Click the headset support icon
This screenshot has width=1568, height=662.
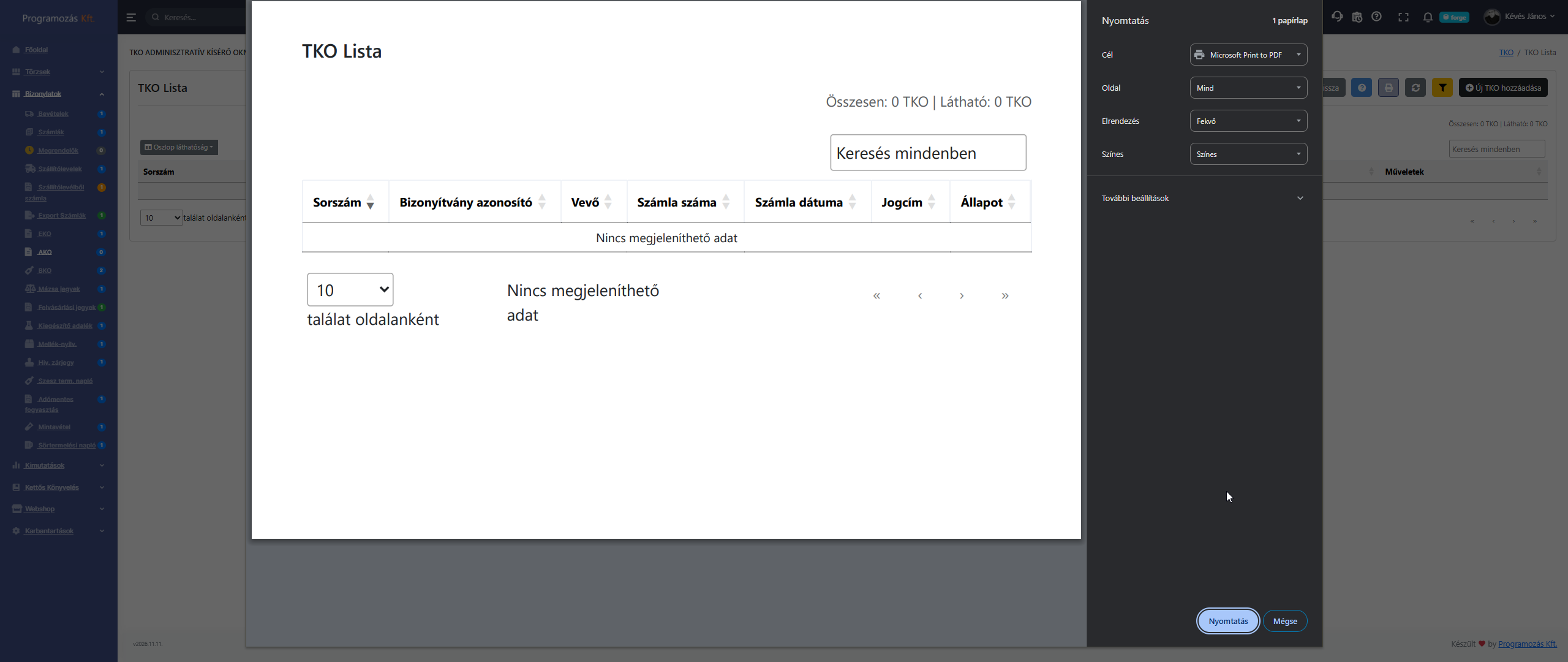pos(1337,17)
